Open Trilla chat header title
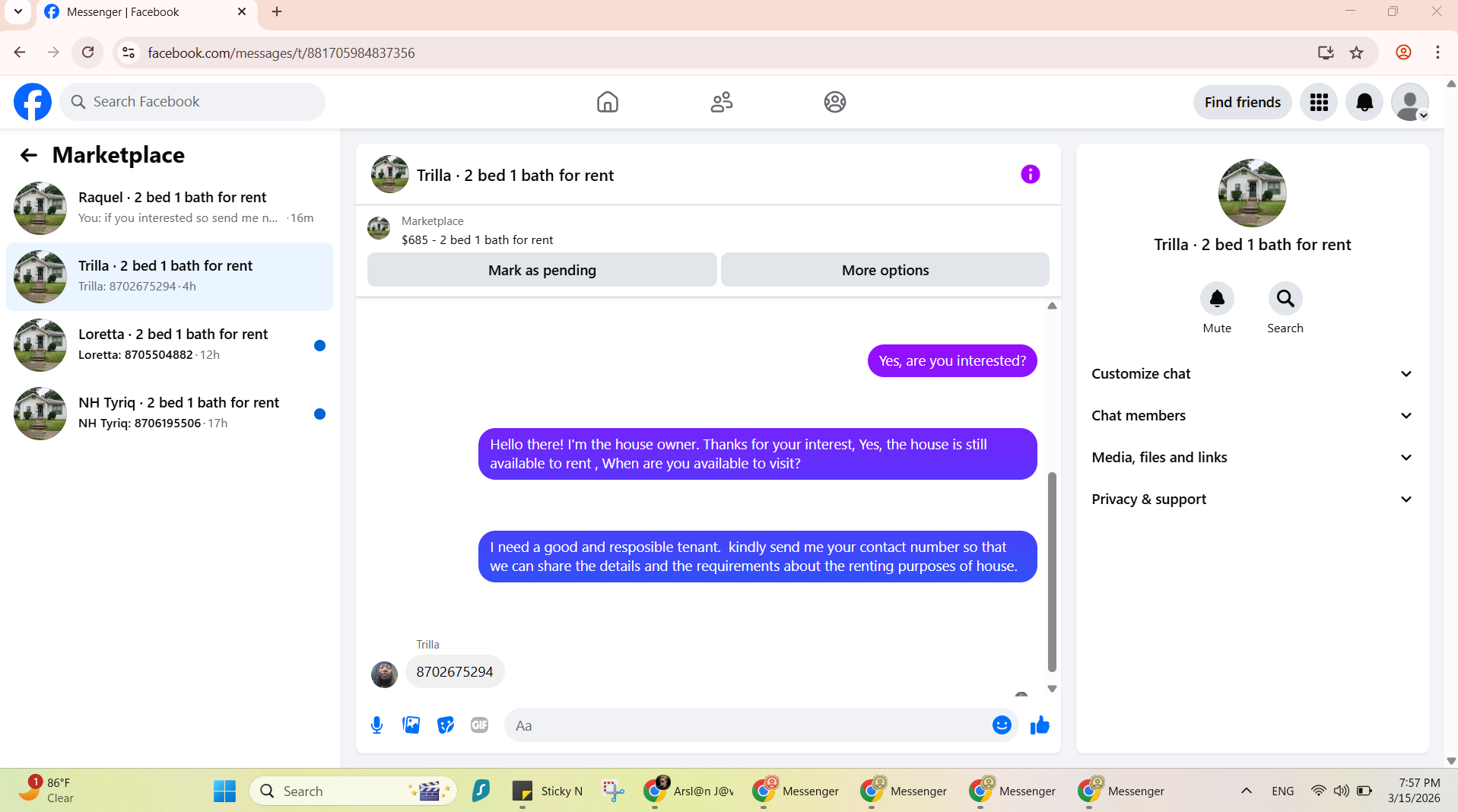Image resolution: width=1458 pixels, height=812 pixels. [515, 176]
